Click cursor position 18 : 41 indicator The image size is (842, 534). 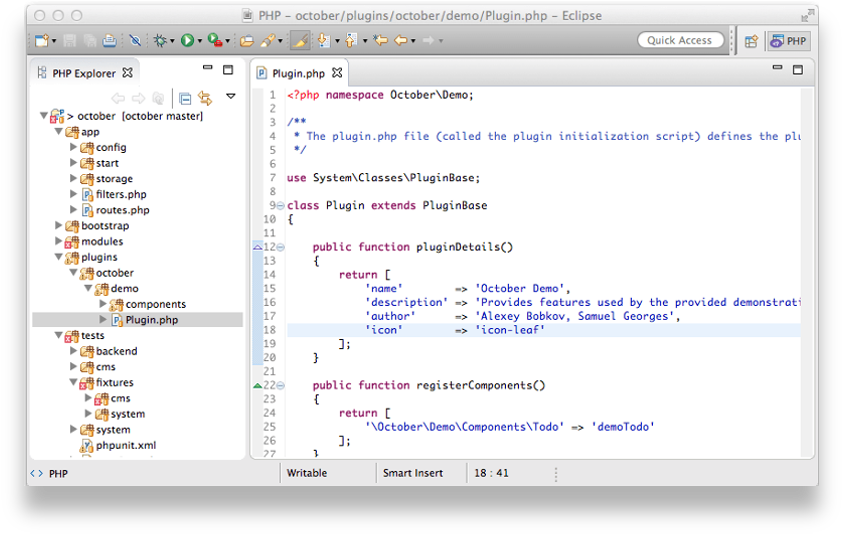click(491, 473)
